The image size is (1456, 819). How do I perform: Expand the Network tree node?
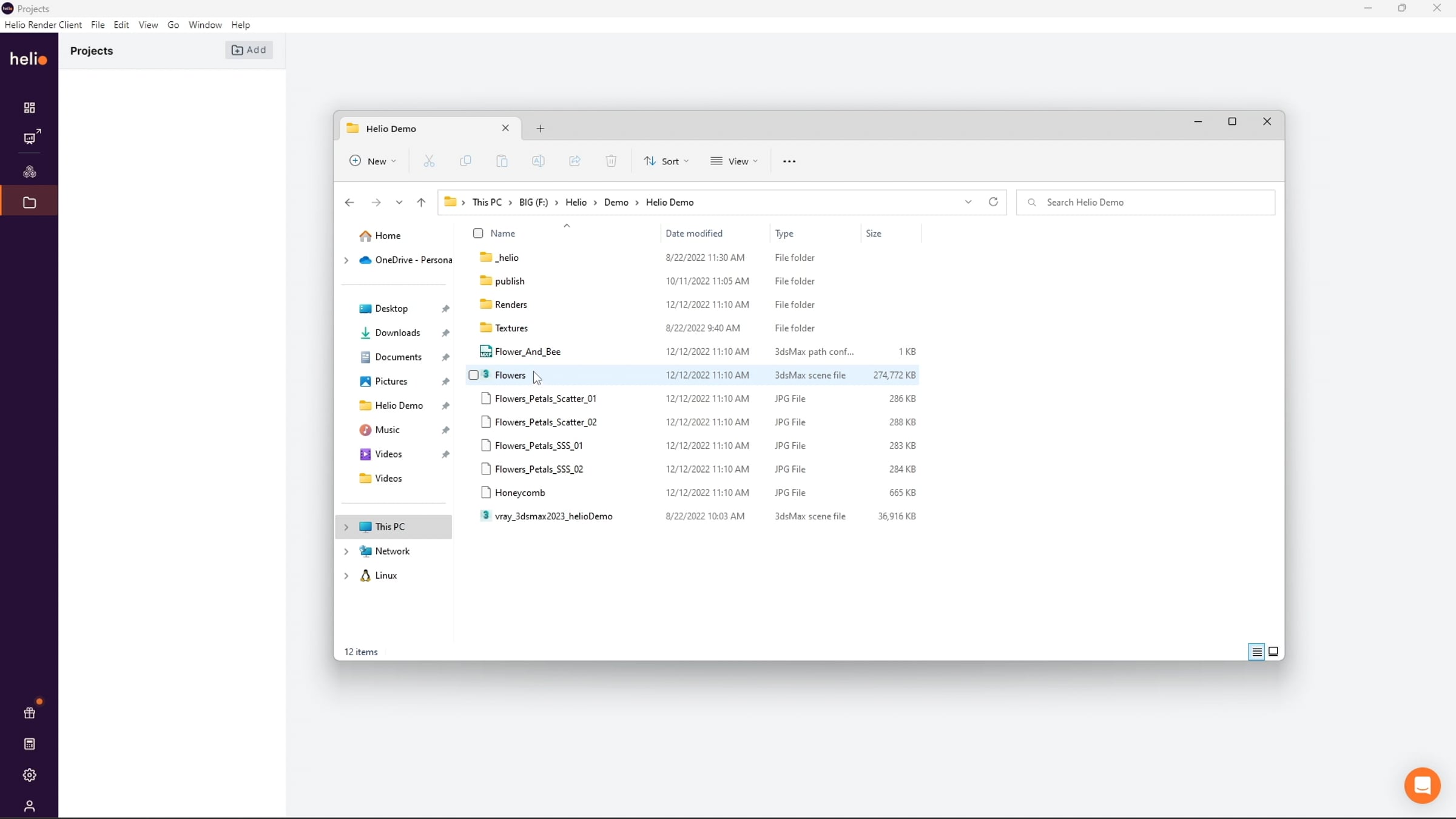pyautogui.click(x=346, y=551)
